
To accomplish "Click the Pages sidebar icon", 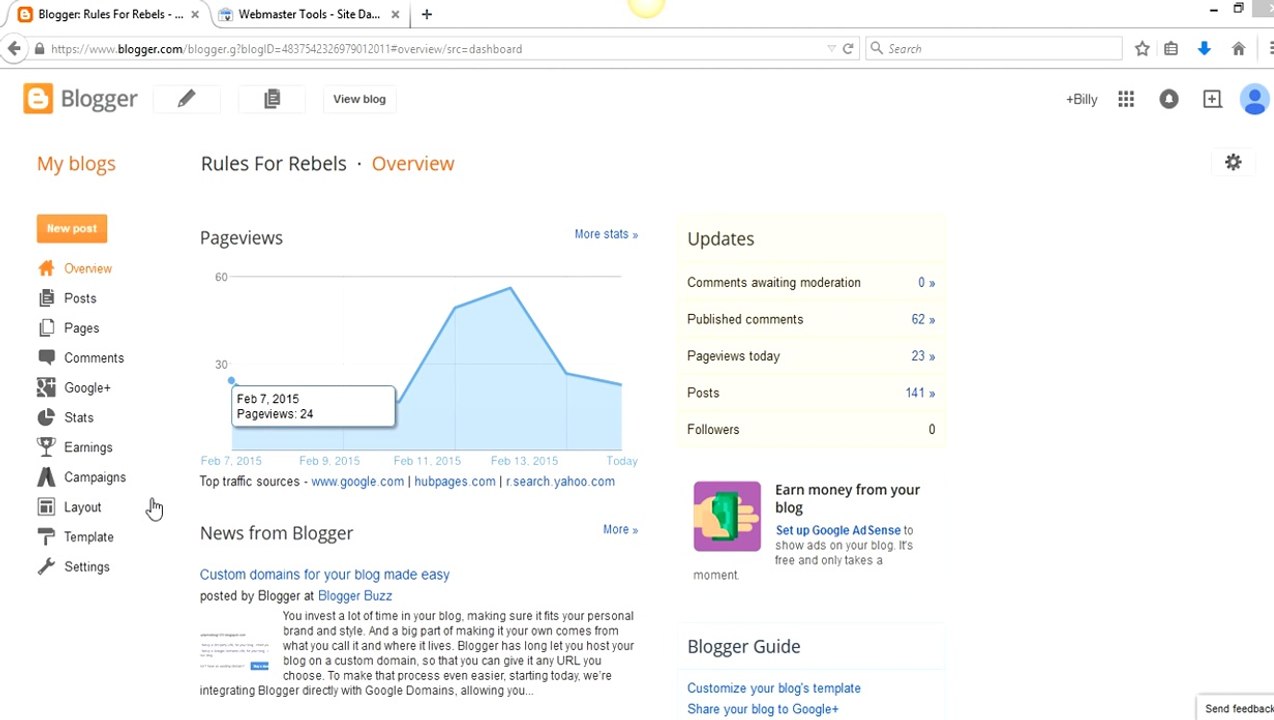I will point(46,328).
